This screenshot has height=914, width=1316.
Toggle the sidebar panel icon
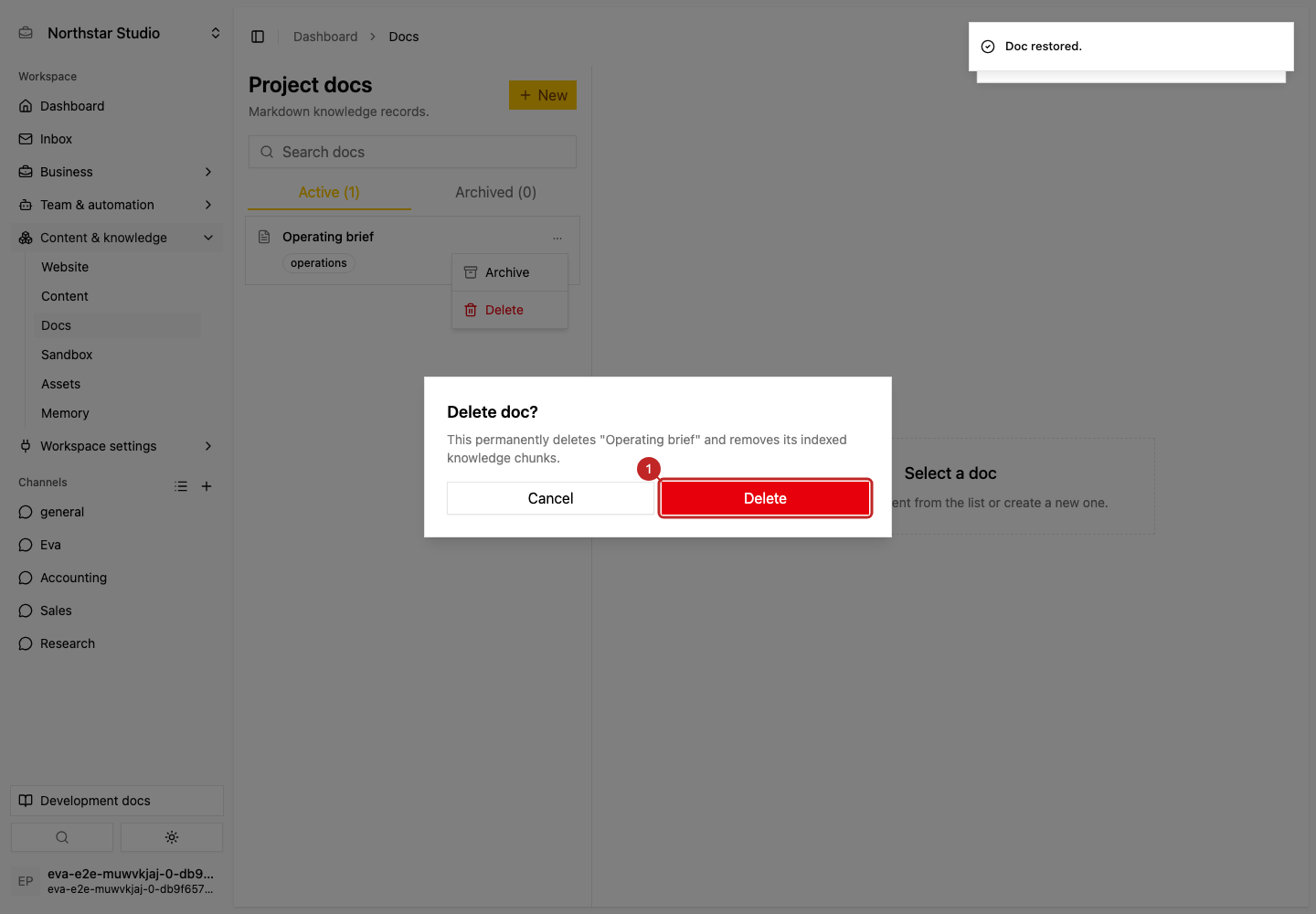click(258, 37)
